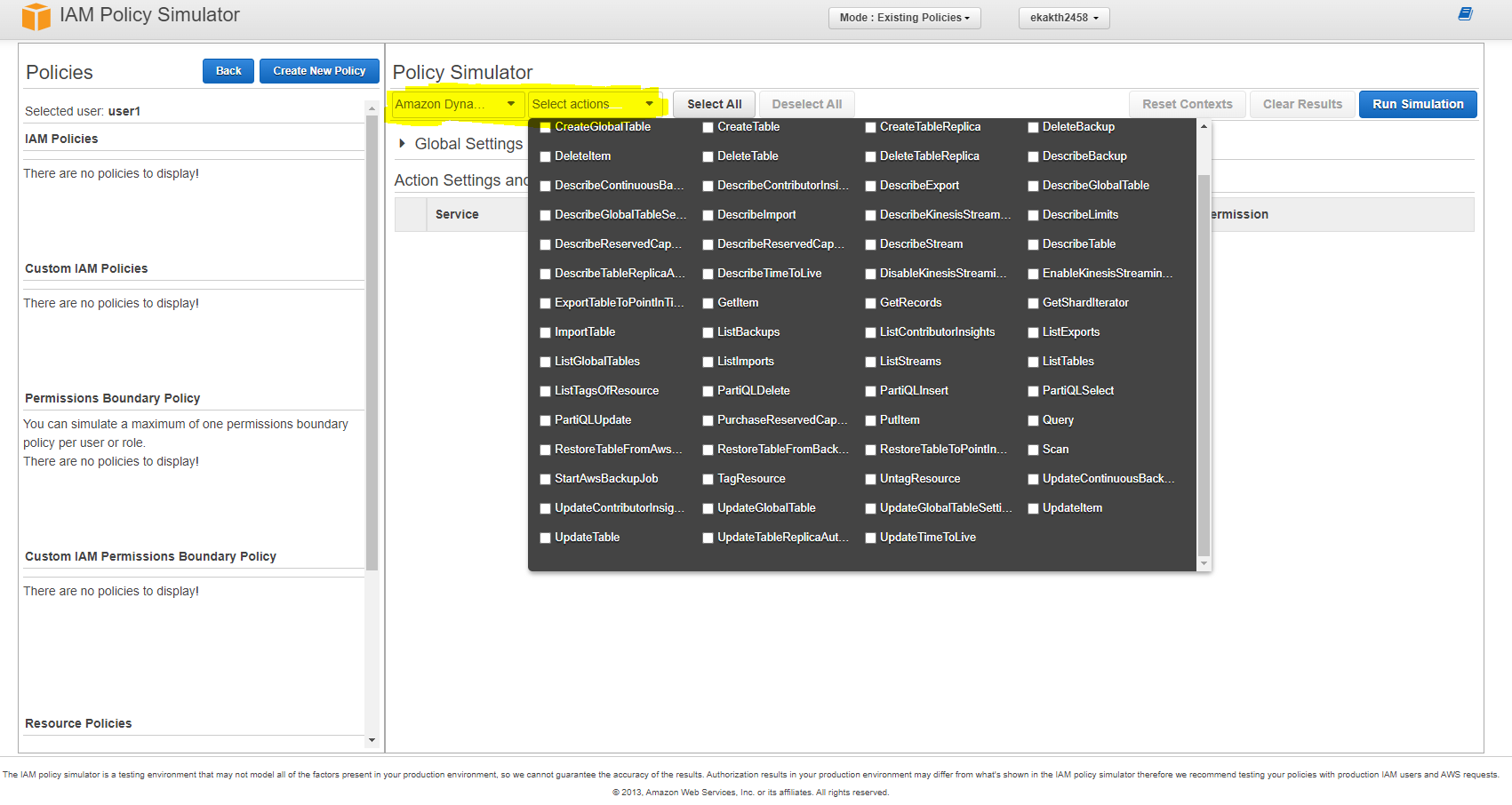The image size is (1512, 805).
Task: Click the Custom IAM Permissions Boundary Policy heading
Action: 150,556
